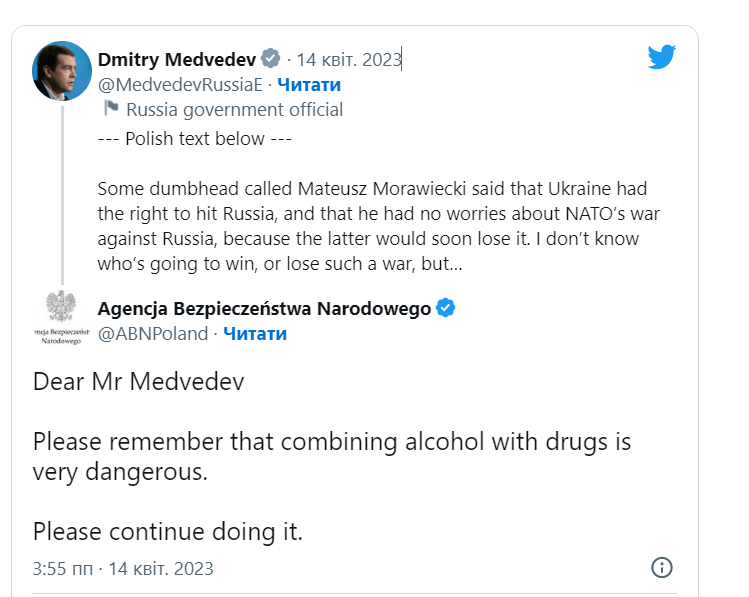749x597 pixels.
Task: Click the Russia government official label
Action: click(x=234, y=110)
